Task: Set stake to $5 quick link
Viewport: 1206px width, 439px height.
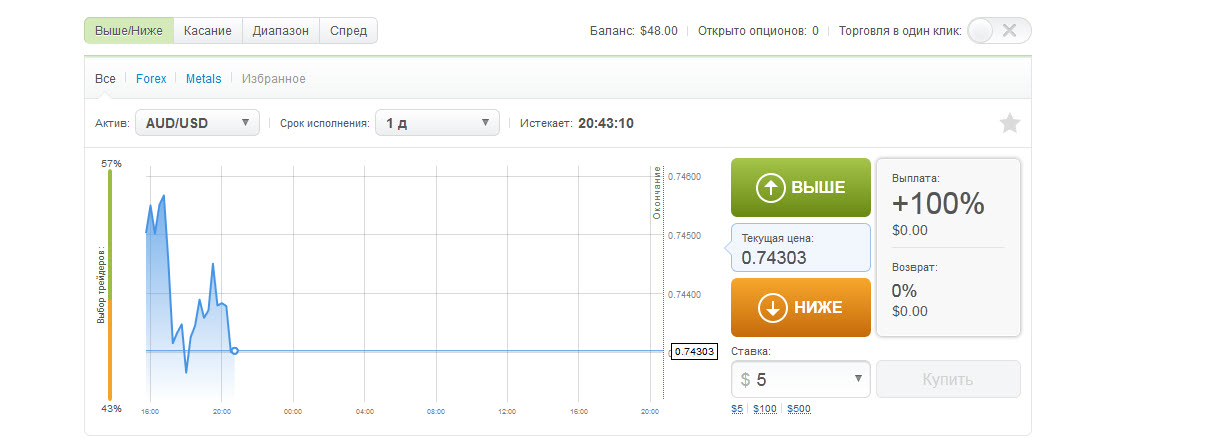Action: pyautogui.click(x=737, y=409)
